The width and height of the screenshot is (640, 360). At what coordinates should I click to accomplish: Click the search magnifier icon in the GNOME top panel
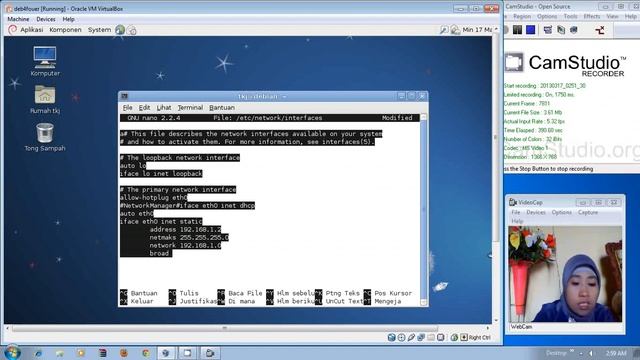[444, 29]
